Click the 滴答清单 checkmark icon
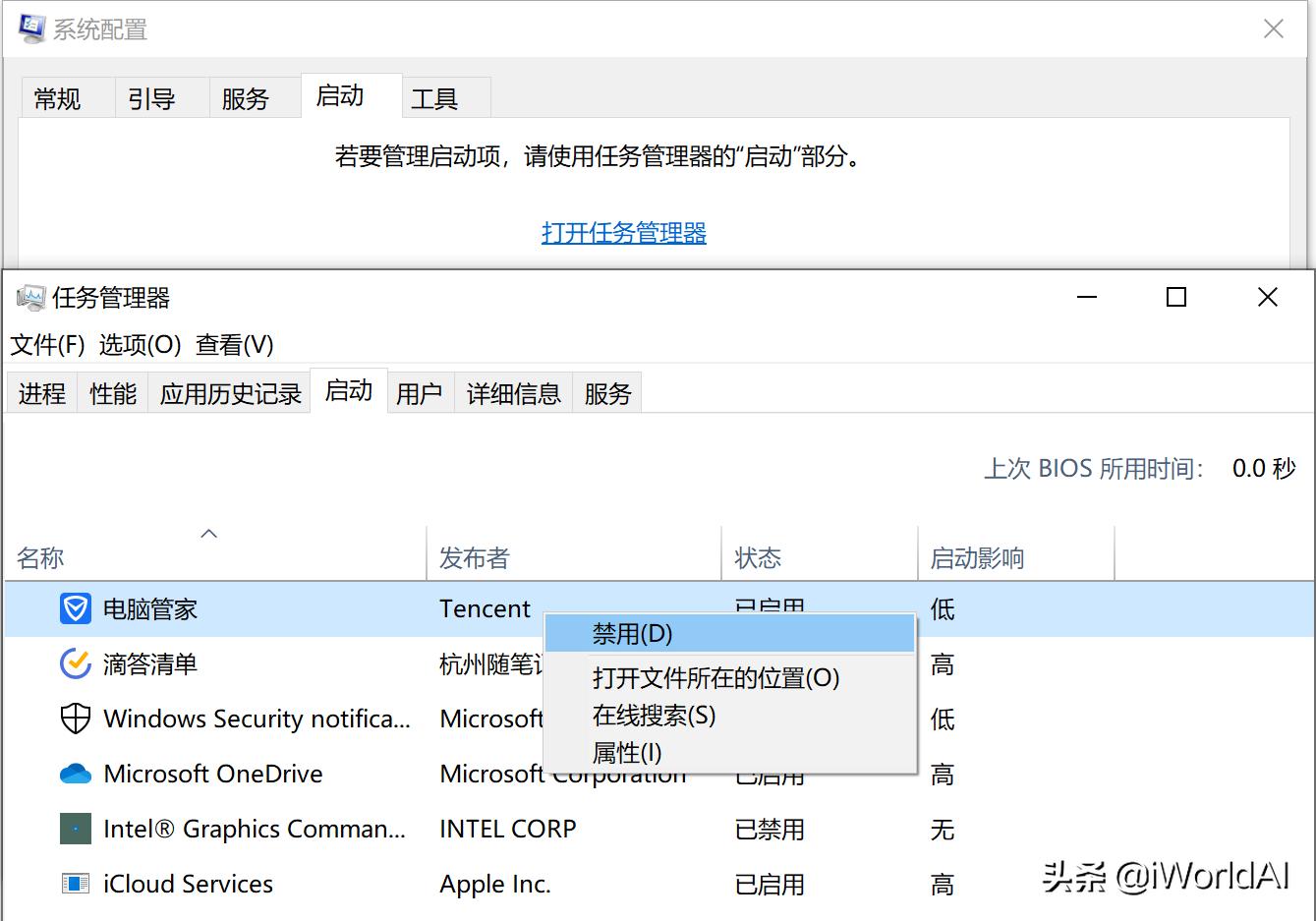 point(76,664)
